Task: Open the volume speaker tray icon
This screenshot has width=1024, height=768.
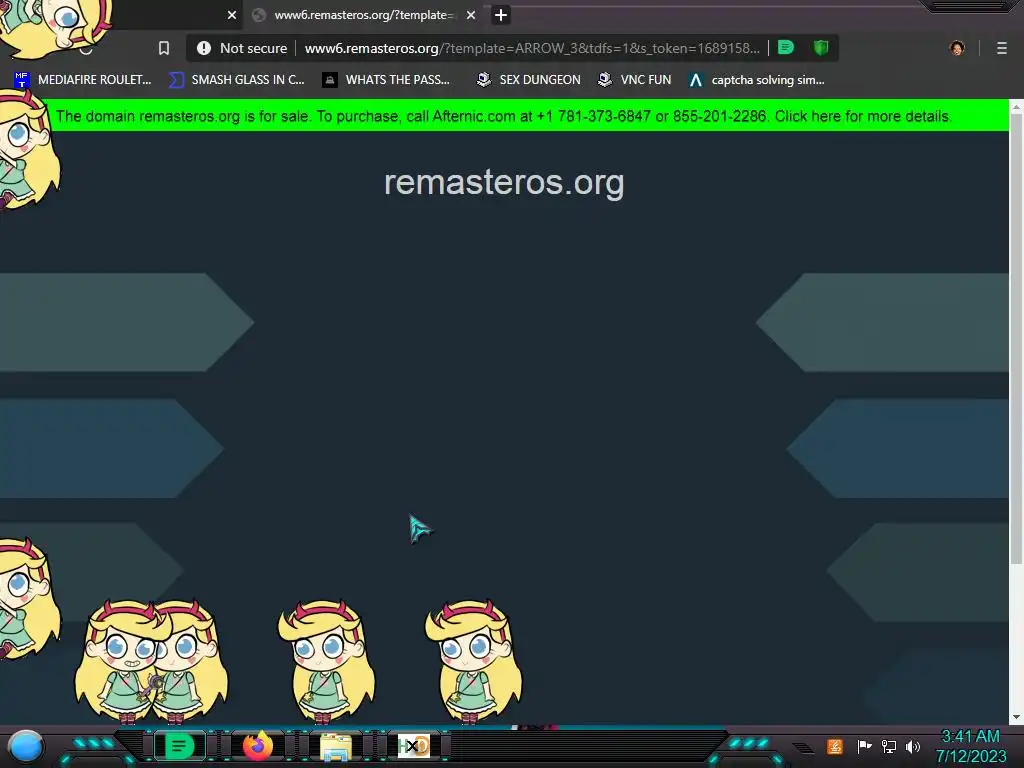Action: (x=913, y=746)
